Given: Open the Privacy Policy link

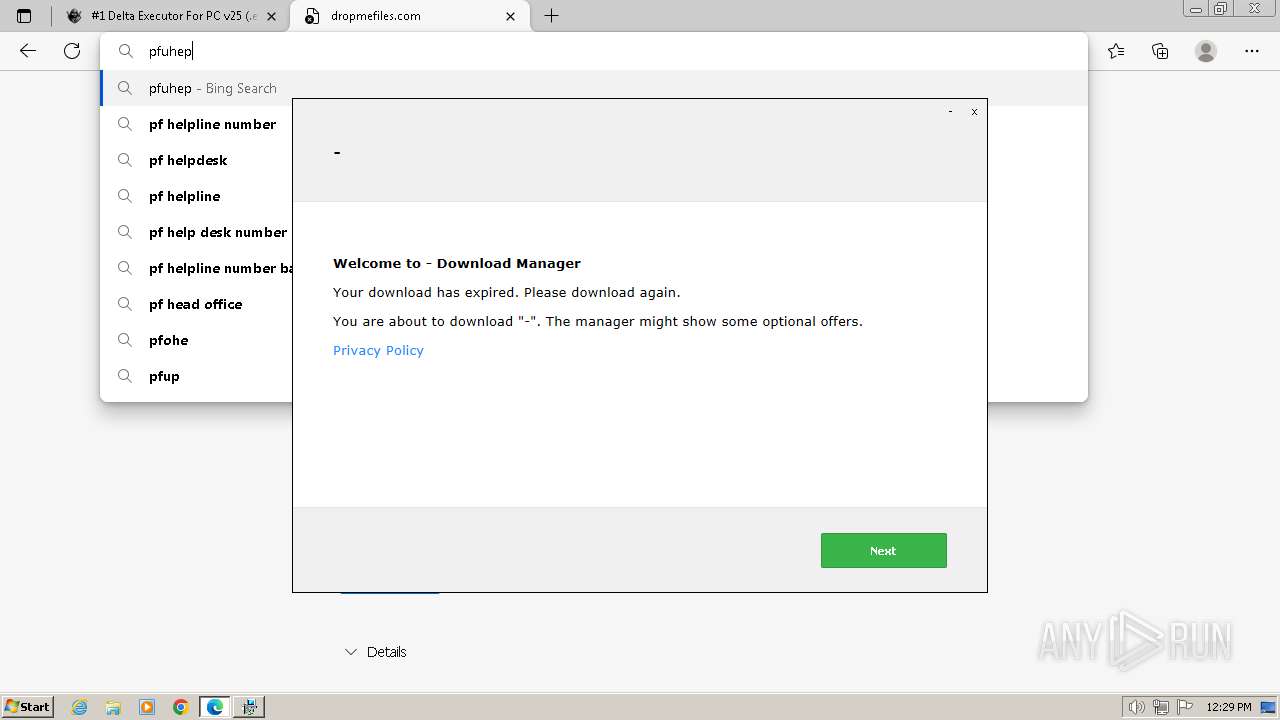Looking at the screenshot, I should 378,350.
